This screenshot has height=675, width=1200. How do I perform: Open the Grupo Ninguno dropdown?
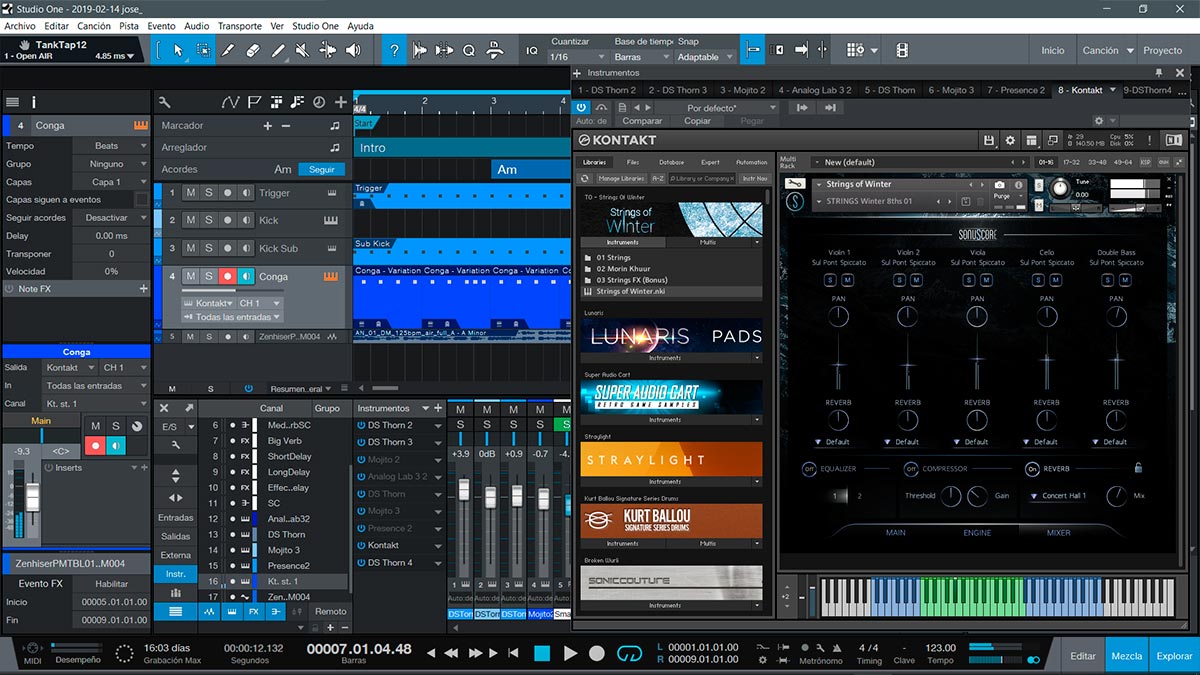110,164
